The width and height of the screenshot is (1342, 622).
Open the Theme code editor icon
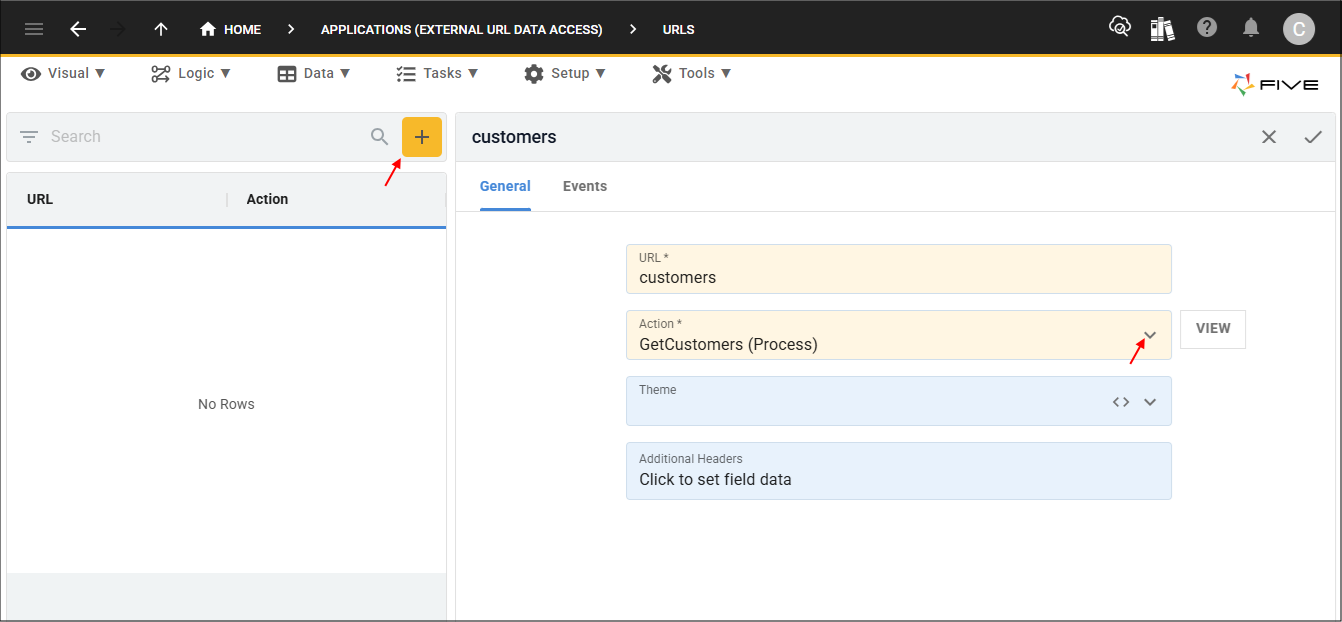[x=1121, y=402]
